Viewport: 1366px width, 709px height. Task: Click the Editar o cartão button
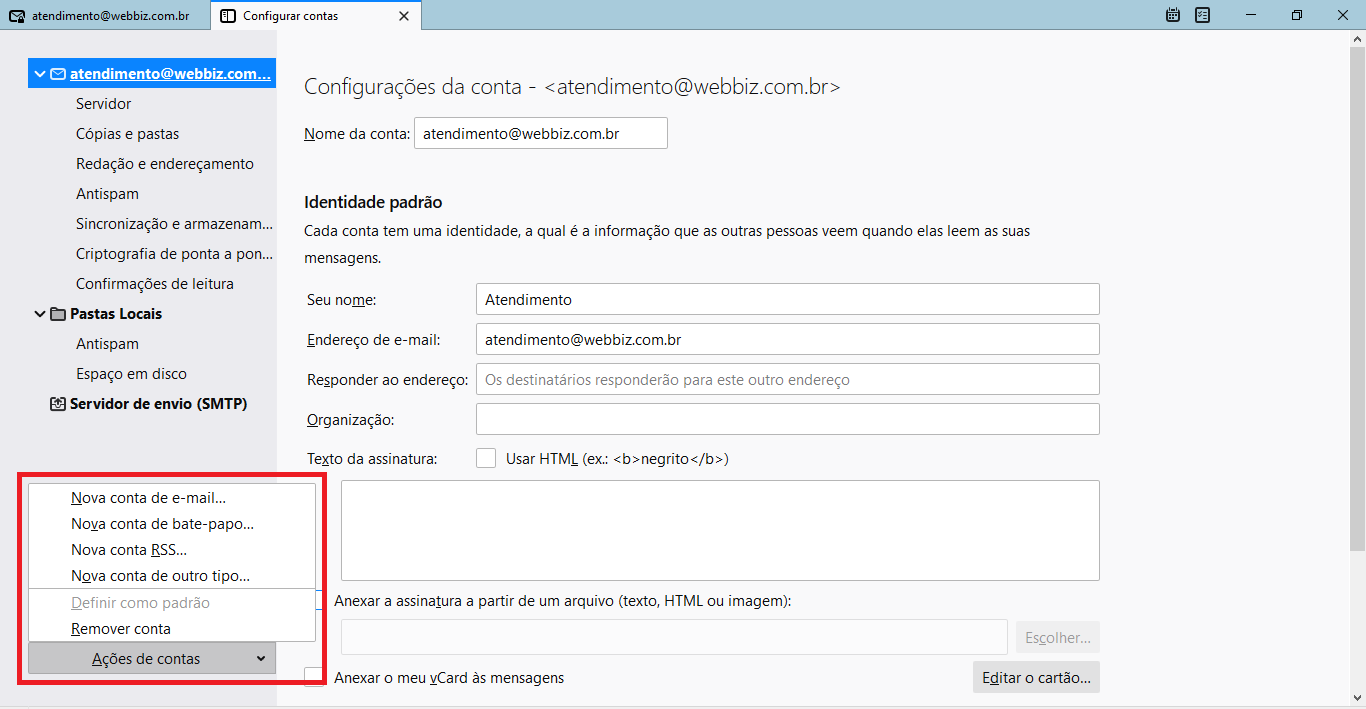coord(1036,677)
